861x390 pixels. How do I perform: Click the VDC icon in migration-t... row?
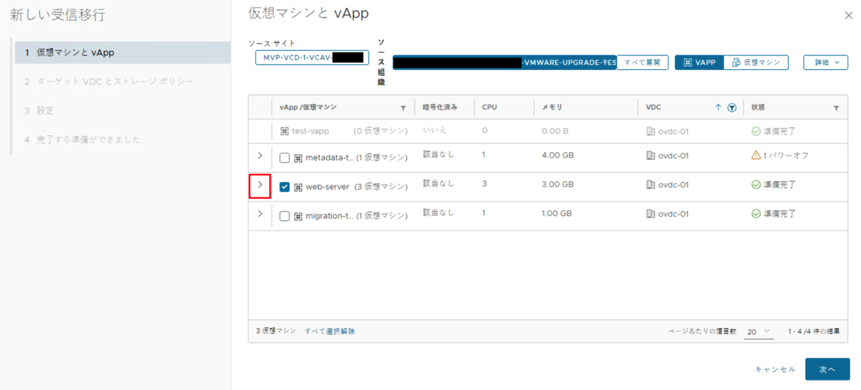pyautogui.click(x=651, y=213)
